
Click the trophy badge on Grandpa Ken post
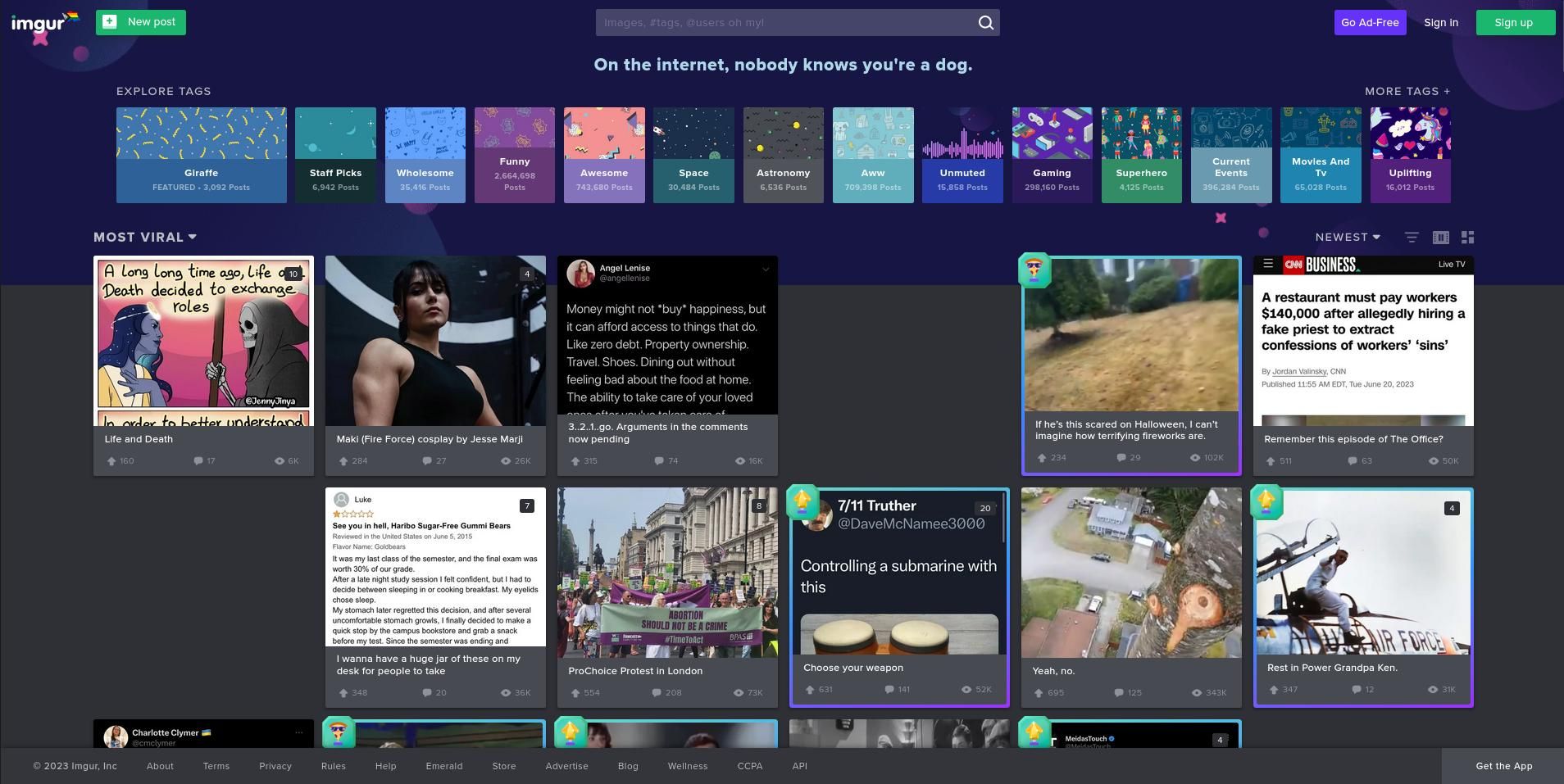click(1266, 502)
